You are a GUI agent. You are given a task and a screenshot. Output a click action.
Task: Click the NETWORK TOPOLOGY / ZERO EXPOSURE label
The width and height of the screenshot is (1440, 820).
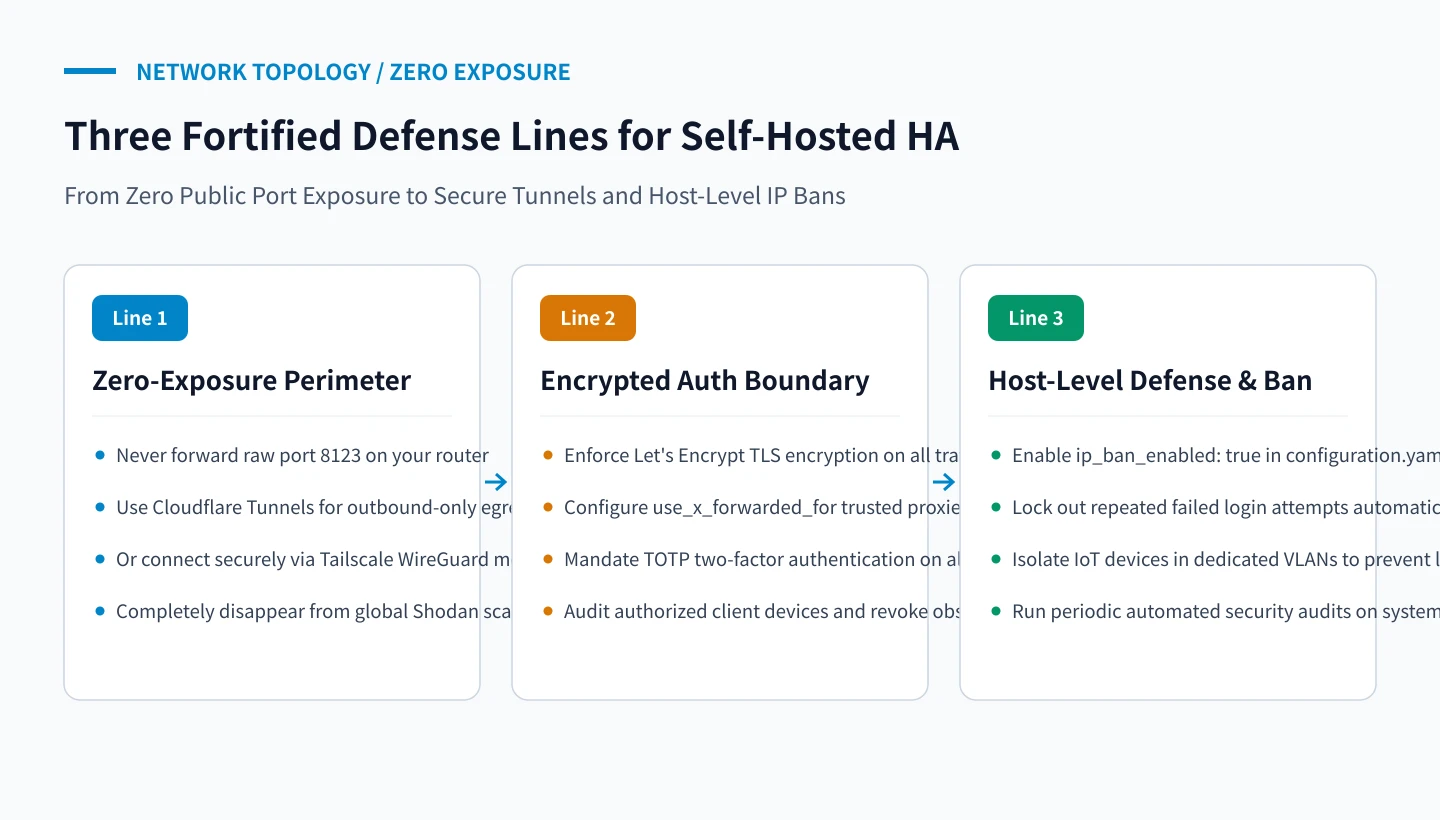[353, 72]
